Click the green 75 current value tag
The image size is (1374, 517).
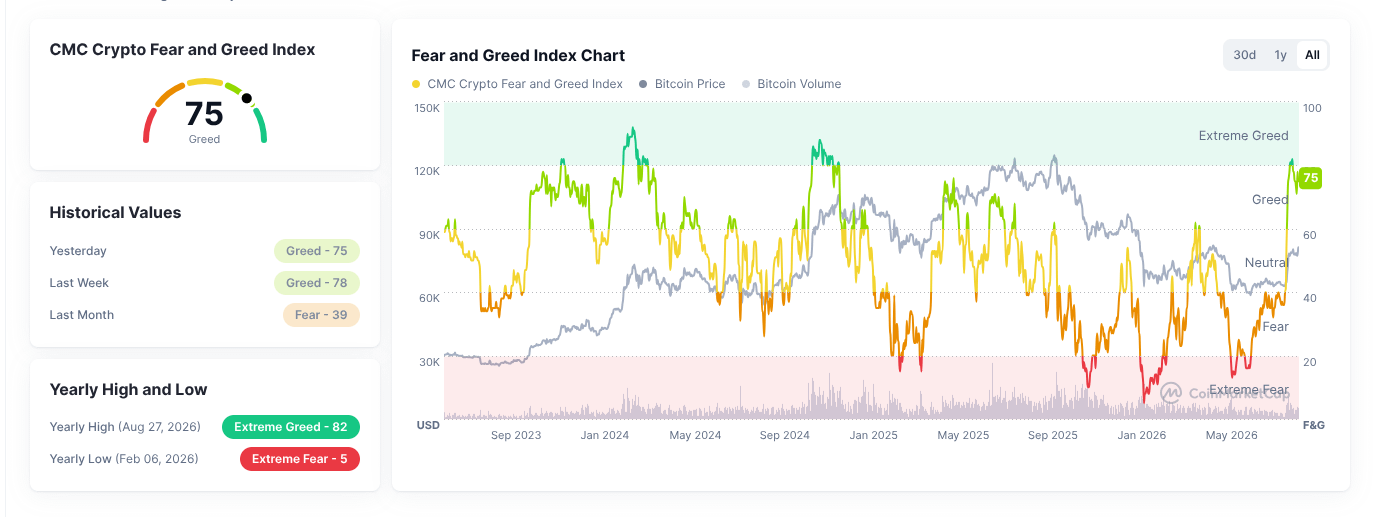[1311, 179]
